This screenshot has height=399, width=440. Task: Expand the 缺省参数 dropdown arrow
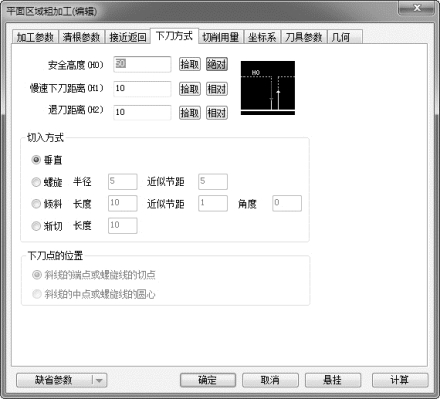point(99,380)
